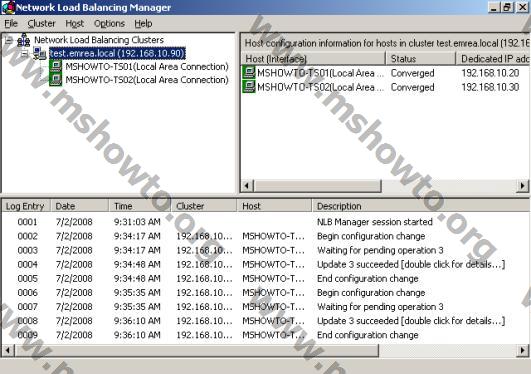Open the File menu

pos(11,24)
